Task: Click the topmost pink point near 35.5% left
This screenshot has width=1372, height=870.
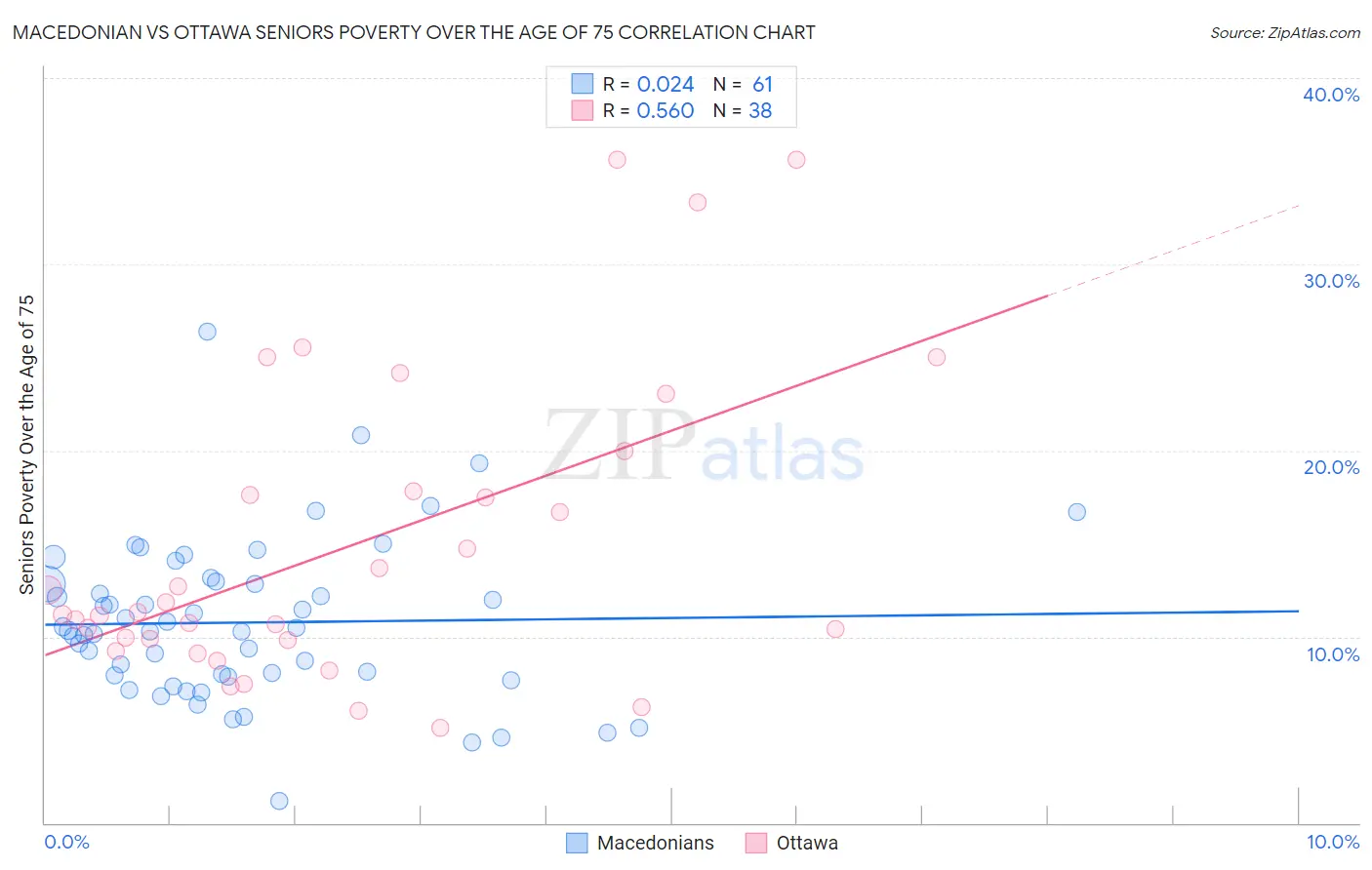Action: click(617, 160)
